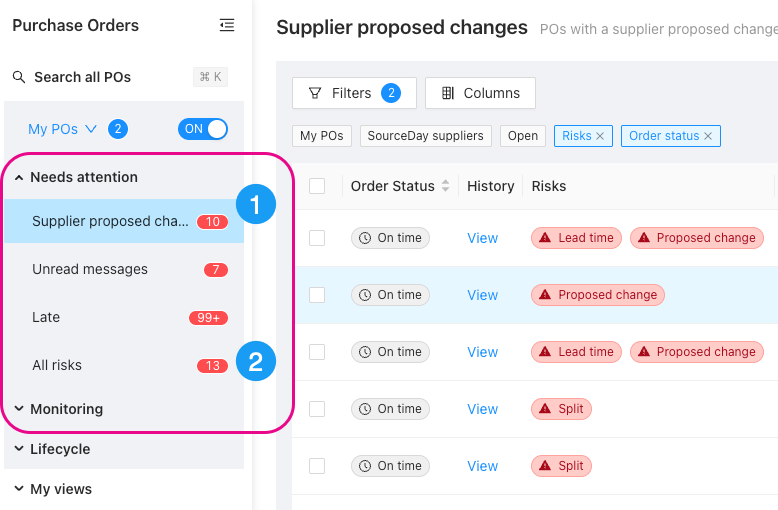This screenshot has height=510, width=778.
Task: Click the Search all POs field
Action: 120,77
